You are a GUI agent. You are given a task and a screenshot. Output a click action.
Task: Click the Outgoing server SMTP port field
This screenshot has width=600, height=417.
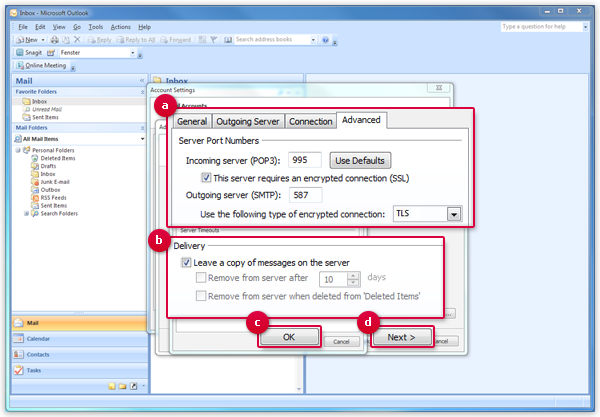click(305, 195)
